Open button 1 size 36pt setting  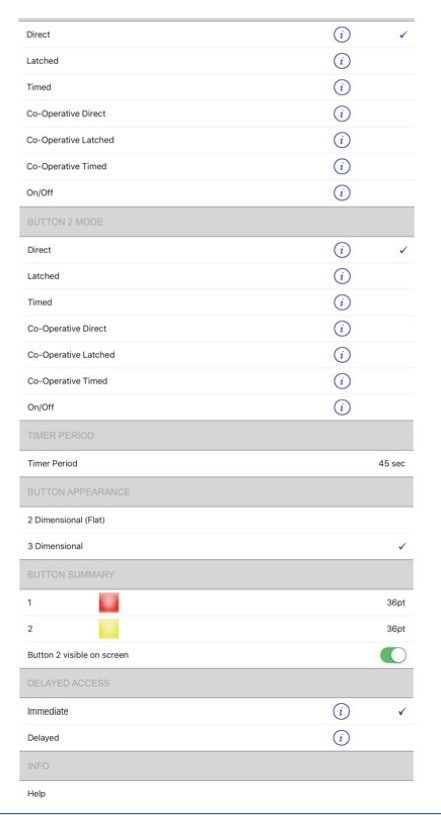pyautogui.click(x=395, y=602)
